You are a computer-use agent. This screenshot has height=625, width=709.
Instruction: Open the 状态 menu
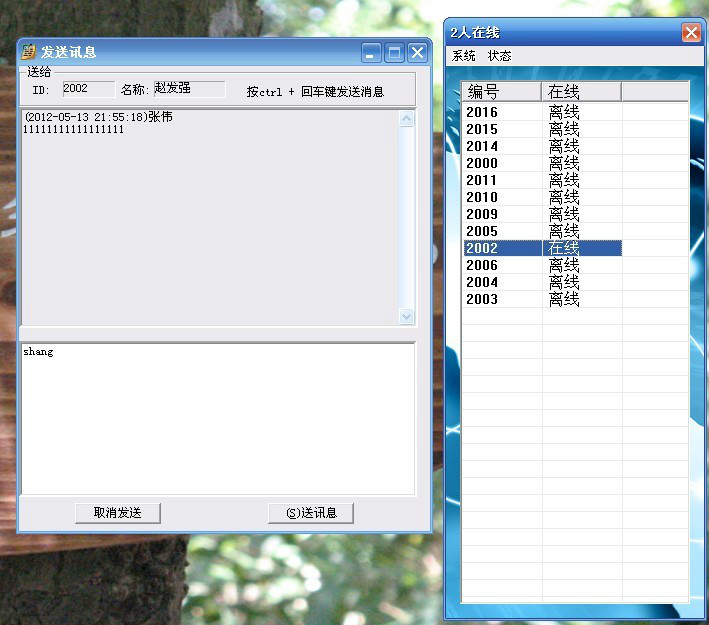click(x=499, y=56)
